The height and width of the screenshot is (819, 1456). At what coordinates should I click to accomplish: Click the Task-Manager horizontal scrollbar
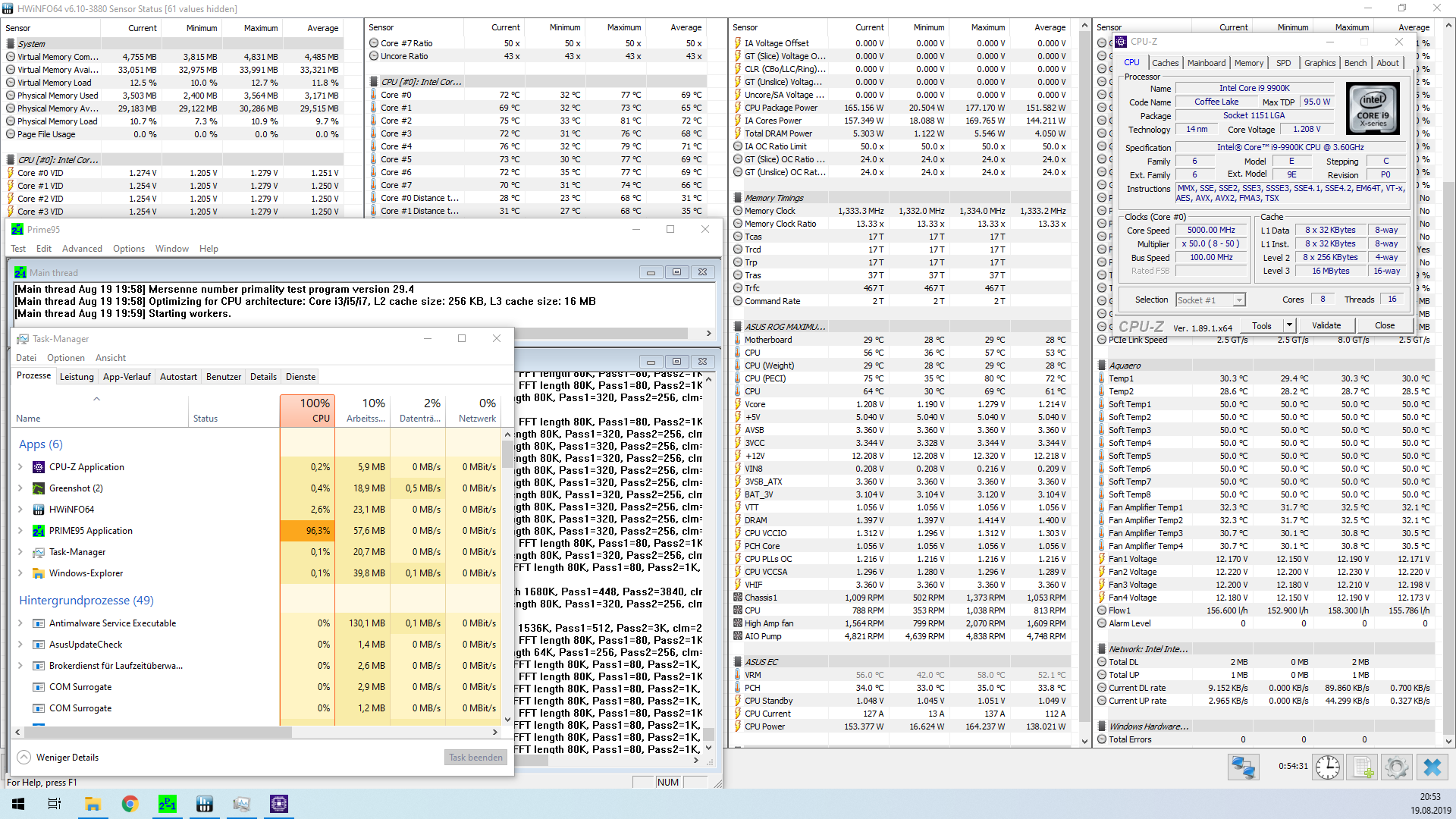pos(158,733)
